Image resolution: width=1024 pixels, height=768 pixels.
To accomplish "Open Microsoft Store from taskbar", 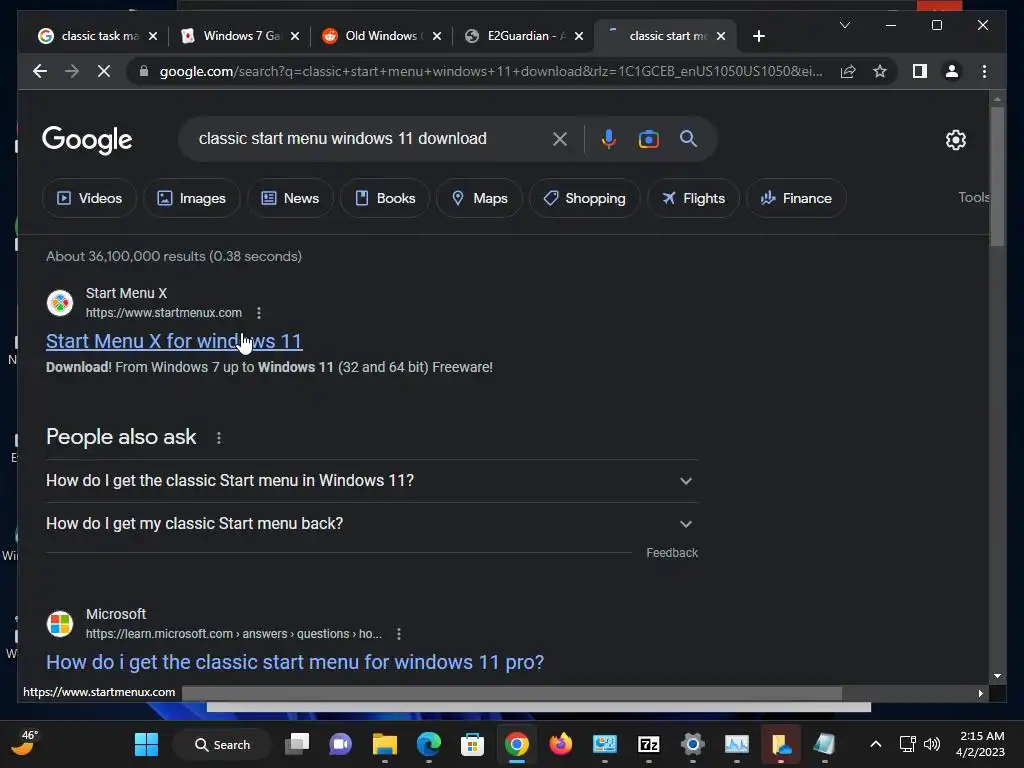I will 472,744.
